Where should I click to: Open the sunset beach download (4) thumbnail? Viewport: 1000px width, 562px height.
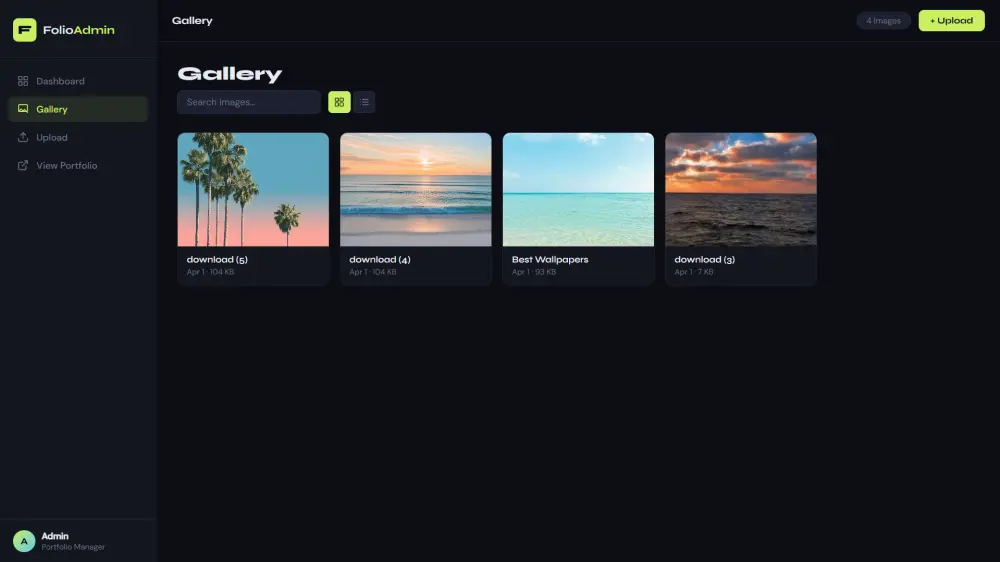(416, 189)
